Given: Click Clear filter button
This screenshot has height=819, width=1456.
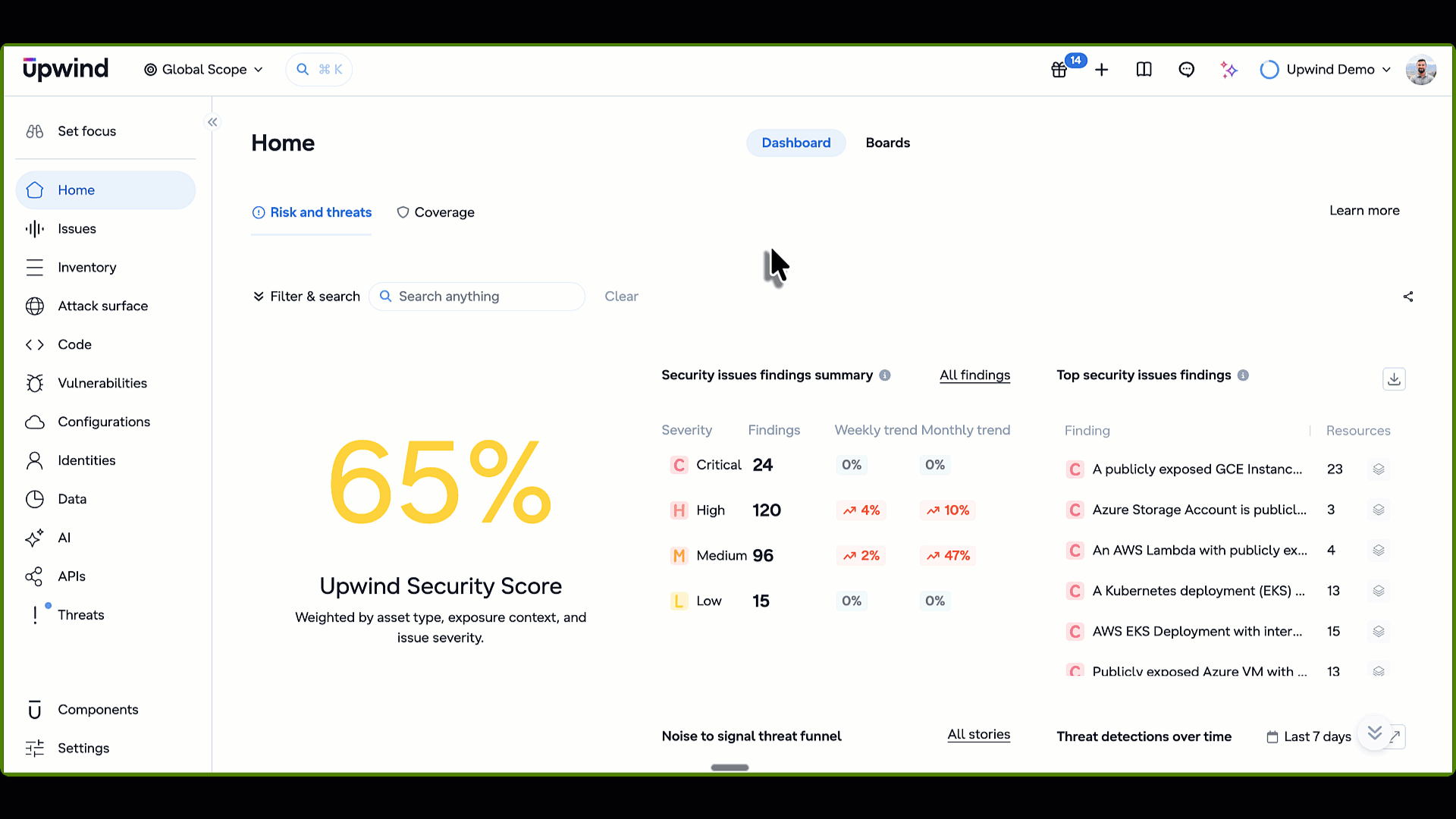Looking at the screenshot, I should point(621,297).
